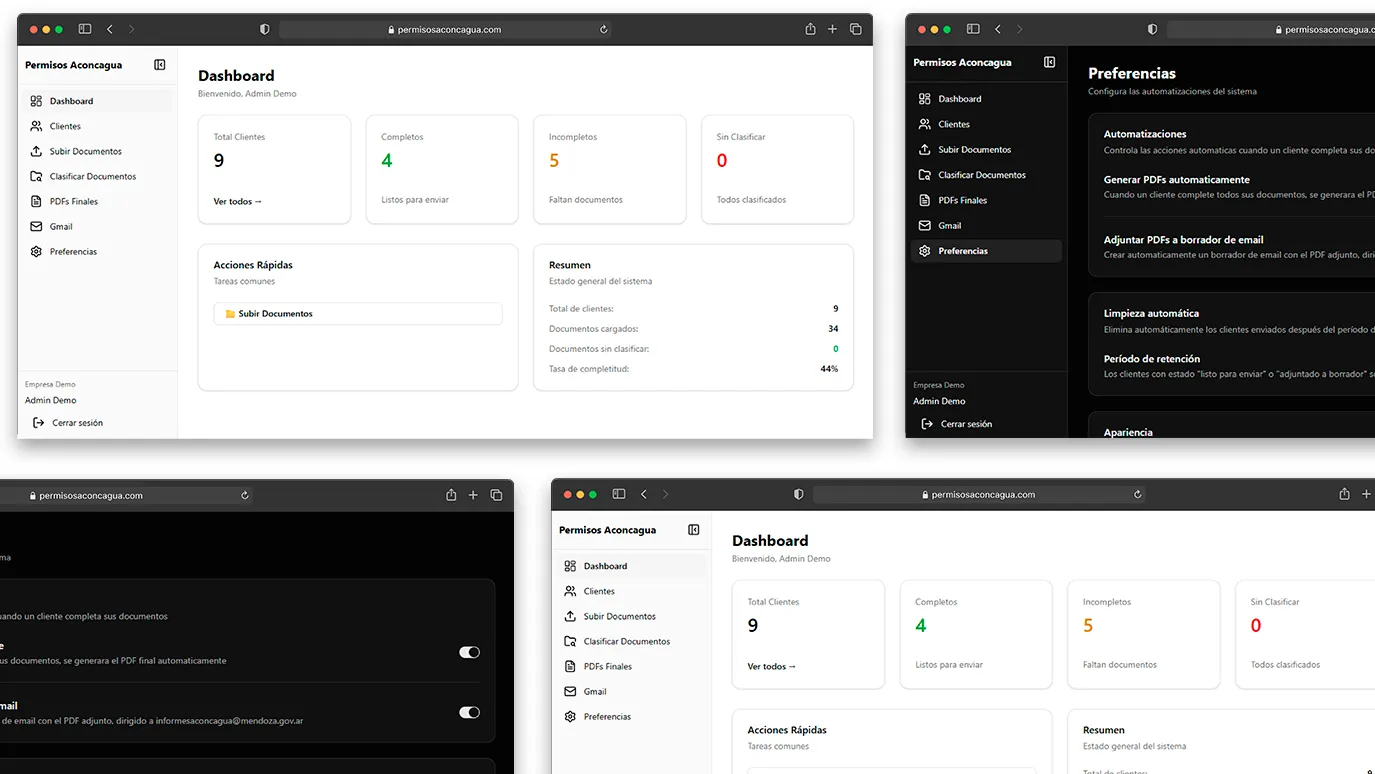Reload the page in the toggle-switches window
Viewport: 1375px width, 774px height.
[x=245, y=495]
